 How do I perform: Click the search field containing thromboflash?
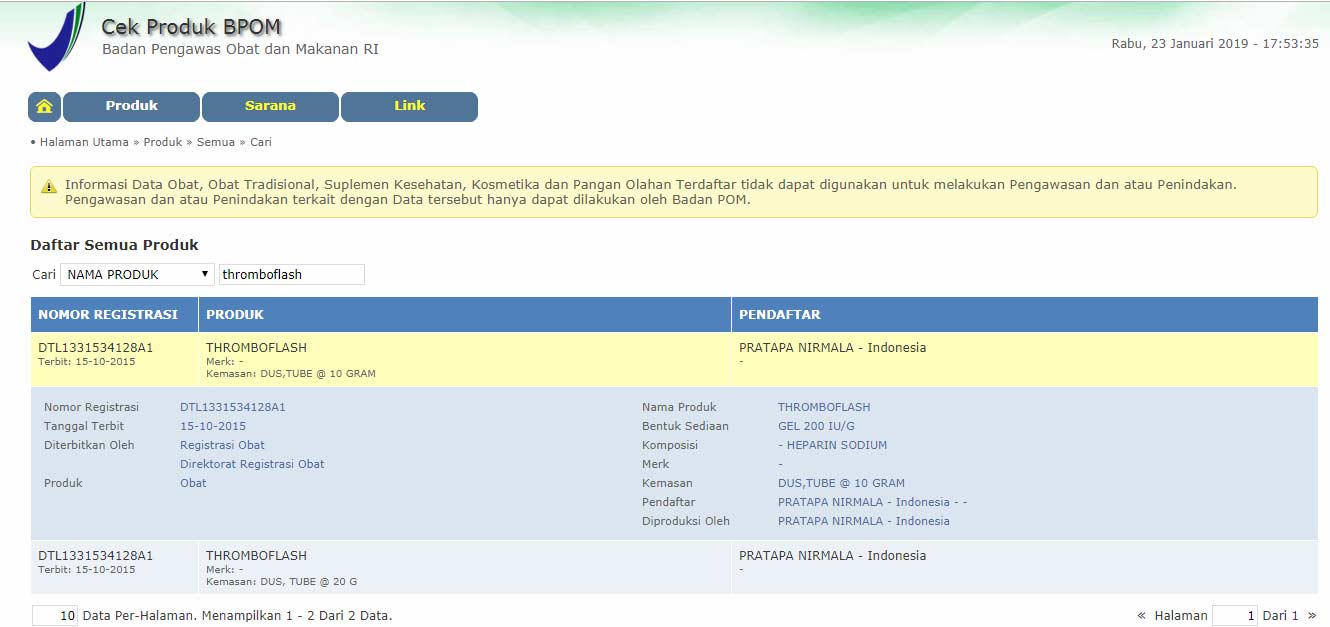point(292,274)
